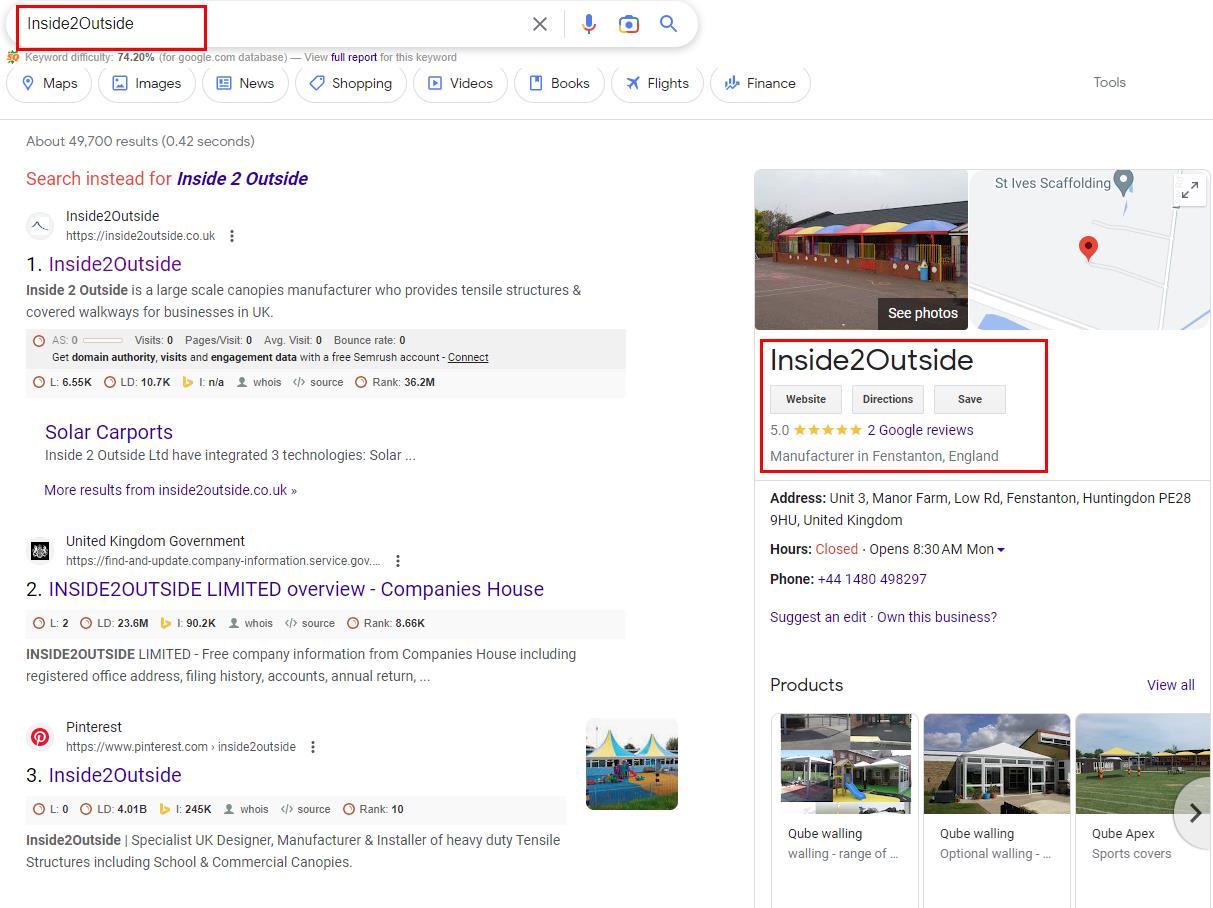
Task: Click the About 49,700 results count
Action: click(140, 141)
